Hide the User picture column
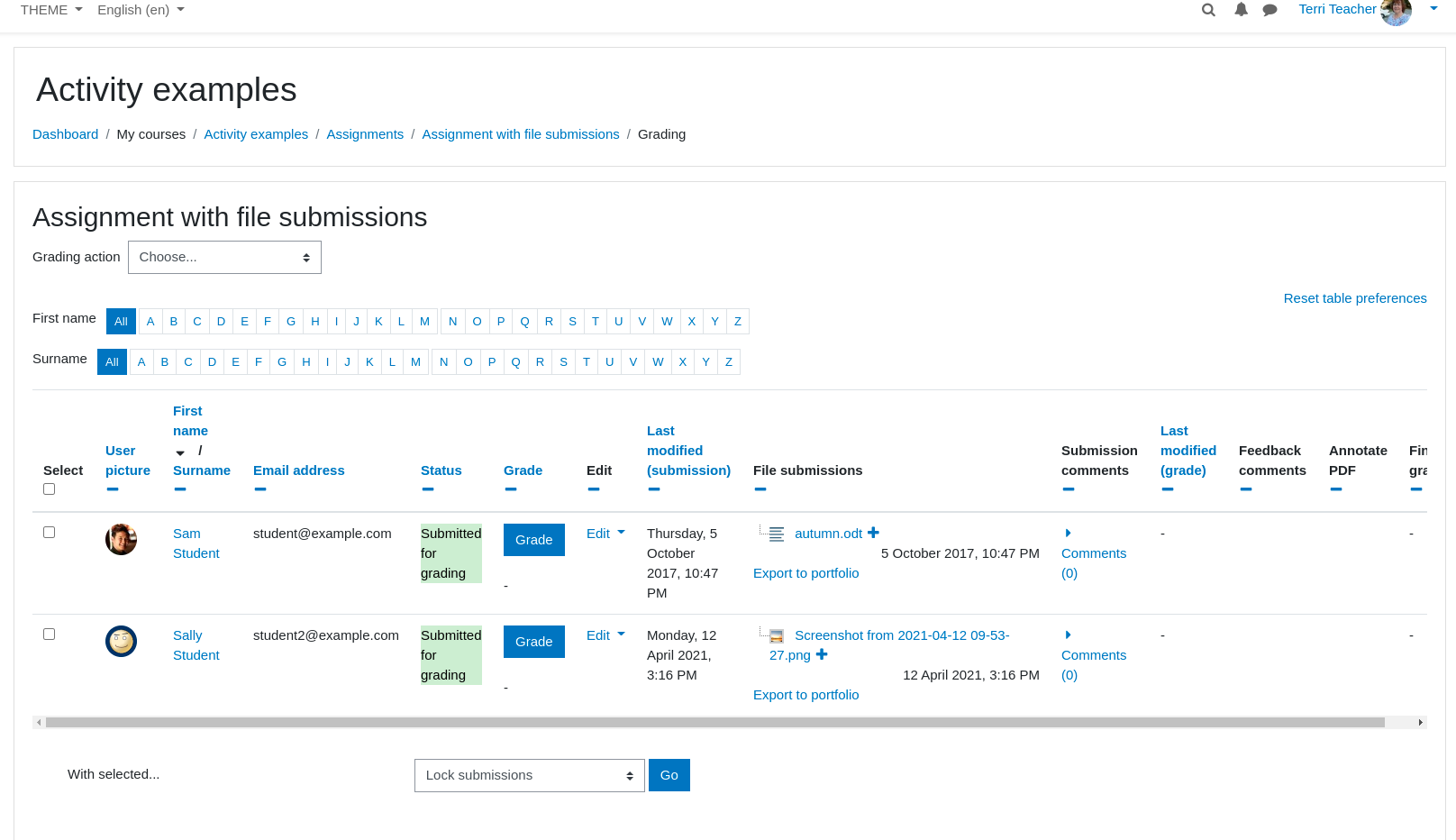1456x840 pixels. (113, 489)
